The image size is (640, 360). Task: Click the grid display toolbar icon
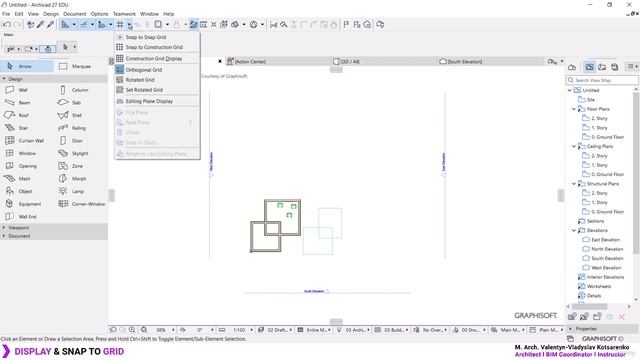click(x=120, y=24)
